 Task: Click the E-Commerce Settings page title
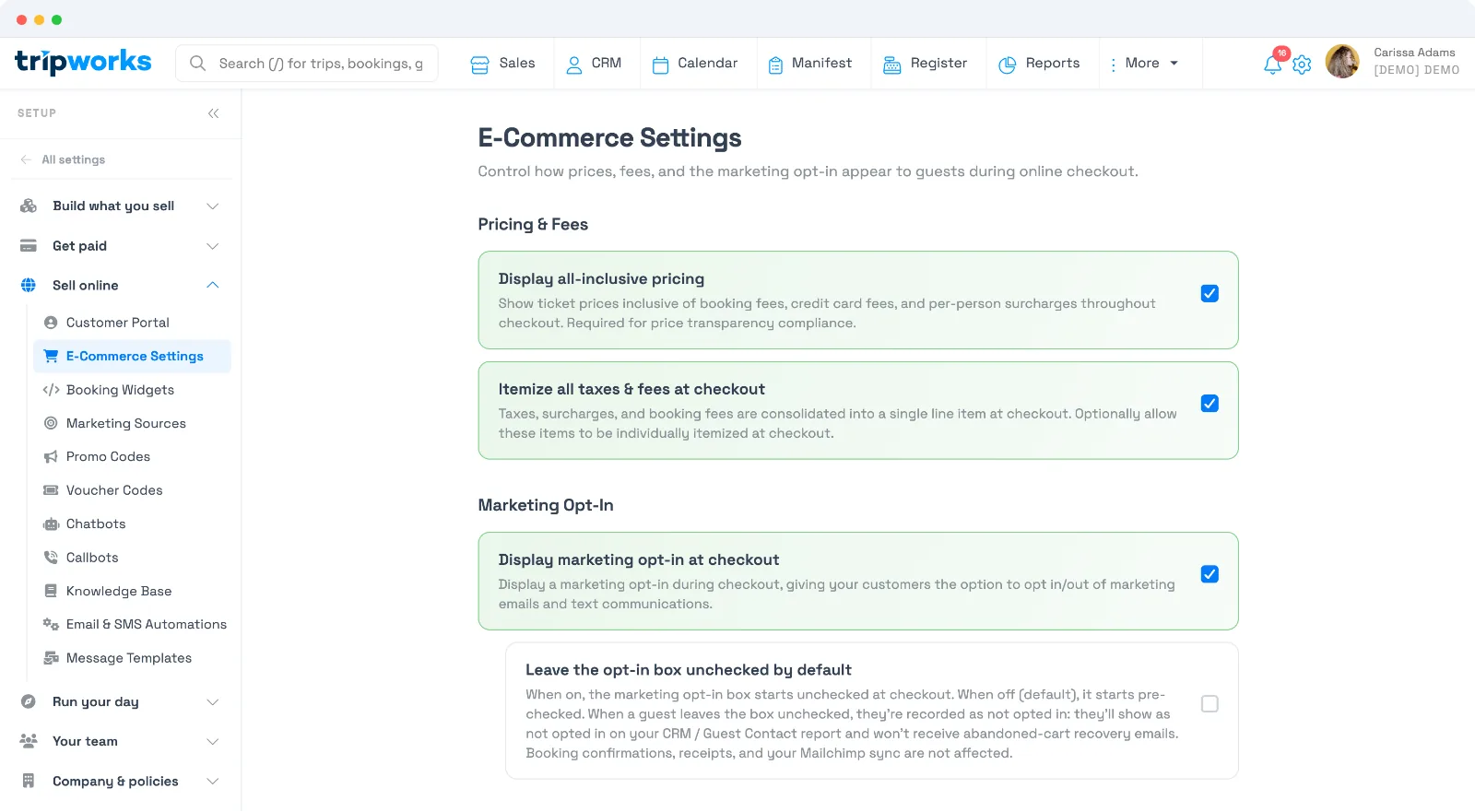609,137
